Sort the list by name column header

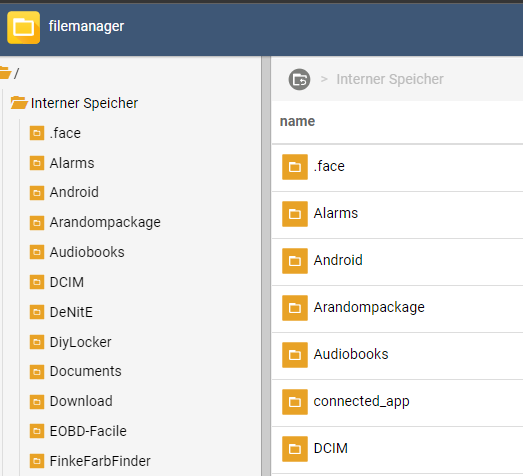click(x=297, y=121)
